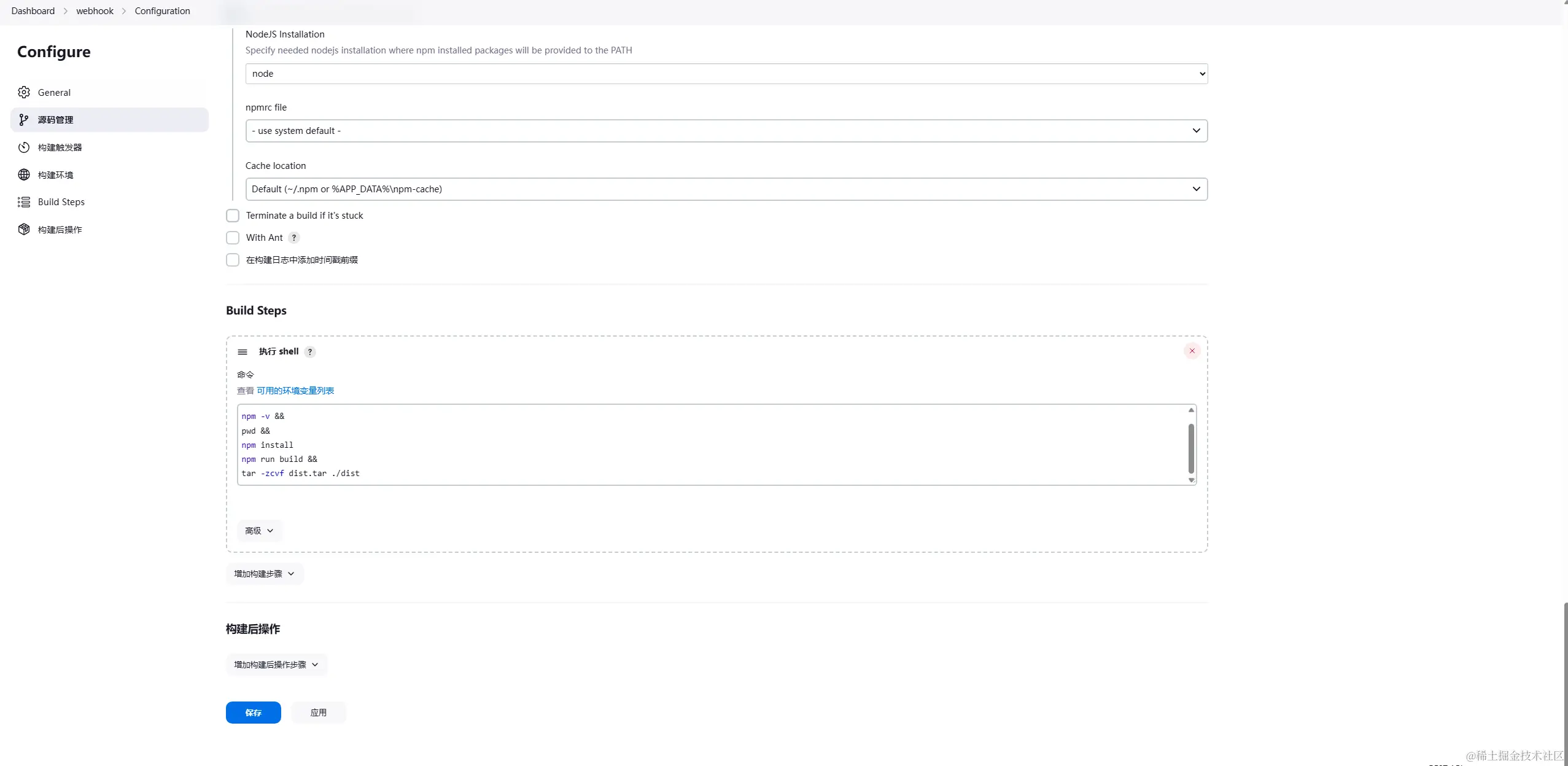Open the NodeJS Installation dropdown
The width and height of the screenshot is (1568, 766).
tap(726, 74)
